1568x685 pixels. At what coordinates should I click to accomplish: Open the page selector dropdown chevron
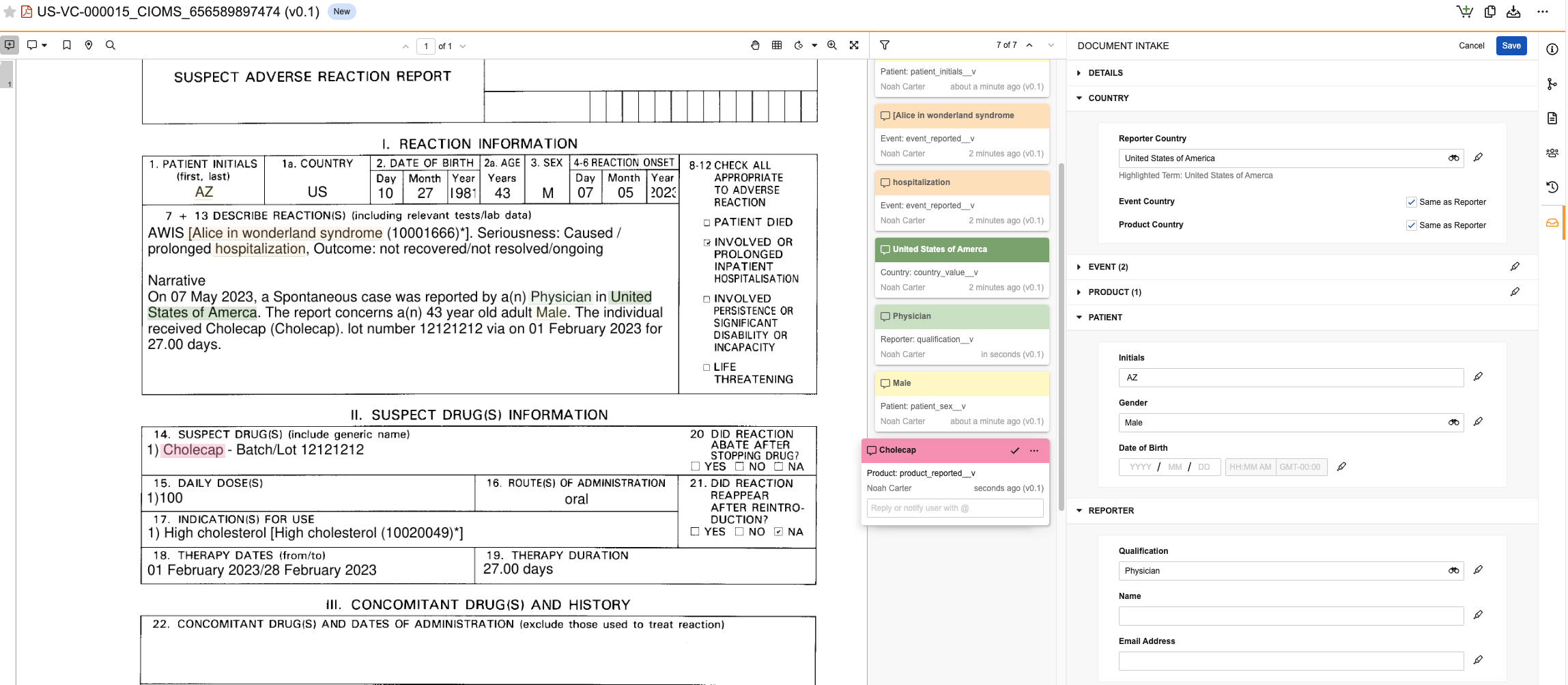click(463, 46)
